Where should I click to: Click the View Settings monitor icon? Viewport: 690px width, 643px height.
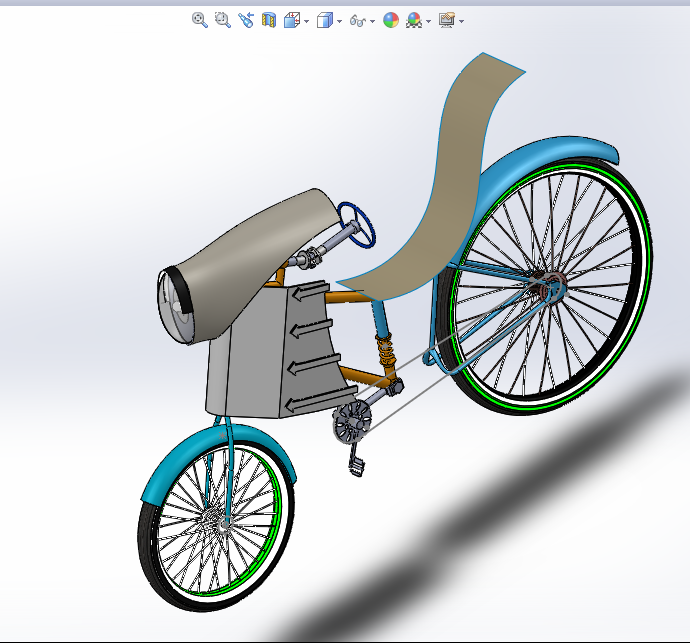click(x=447, y=20)
